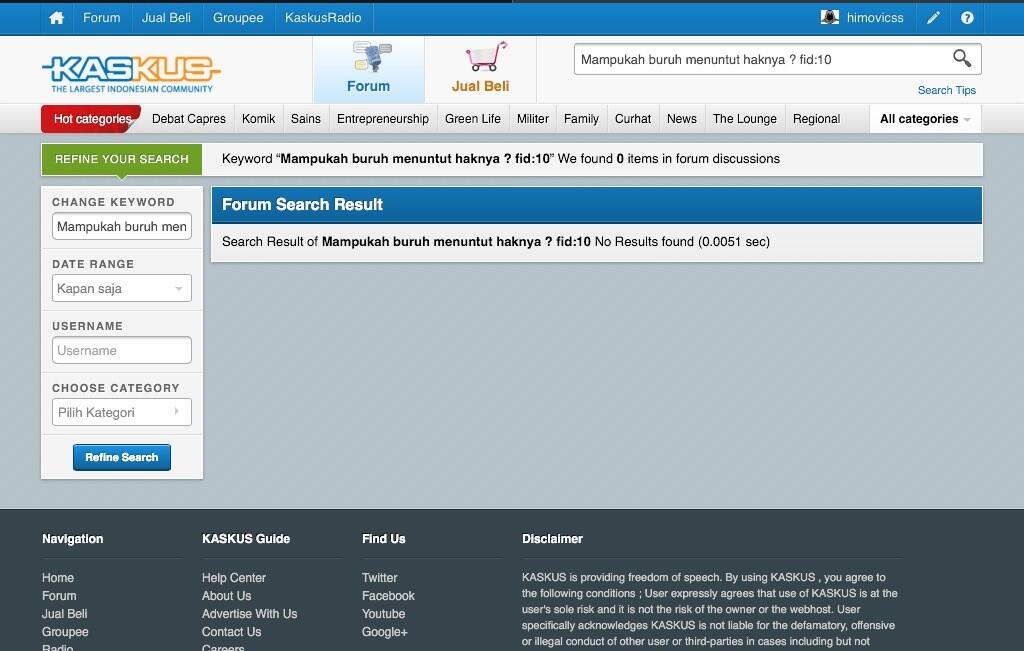Go to the home icon in top bar
Image resolution: width=1024 pixels, height=651 pixels.
(56, 18)
